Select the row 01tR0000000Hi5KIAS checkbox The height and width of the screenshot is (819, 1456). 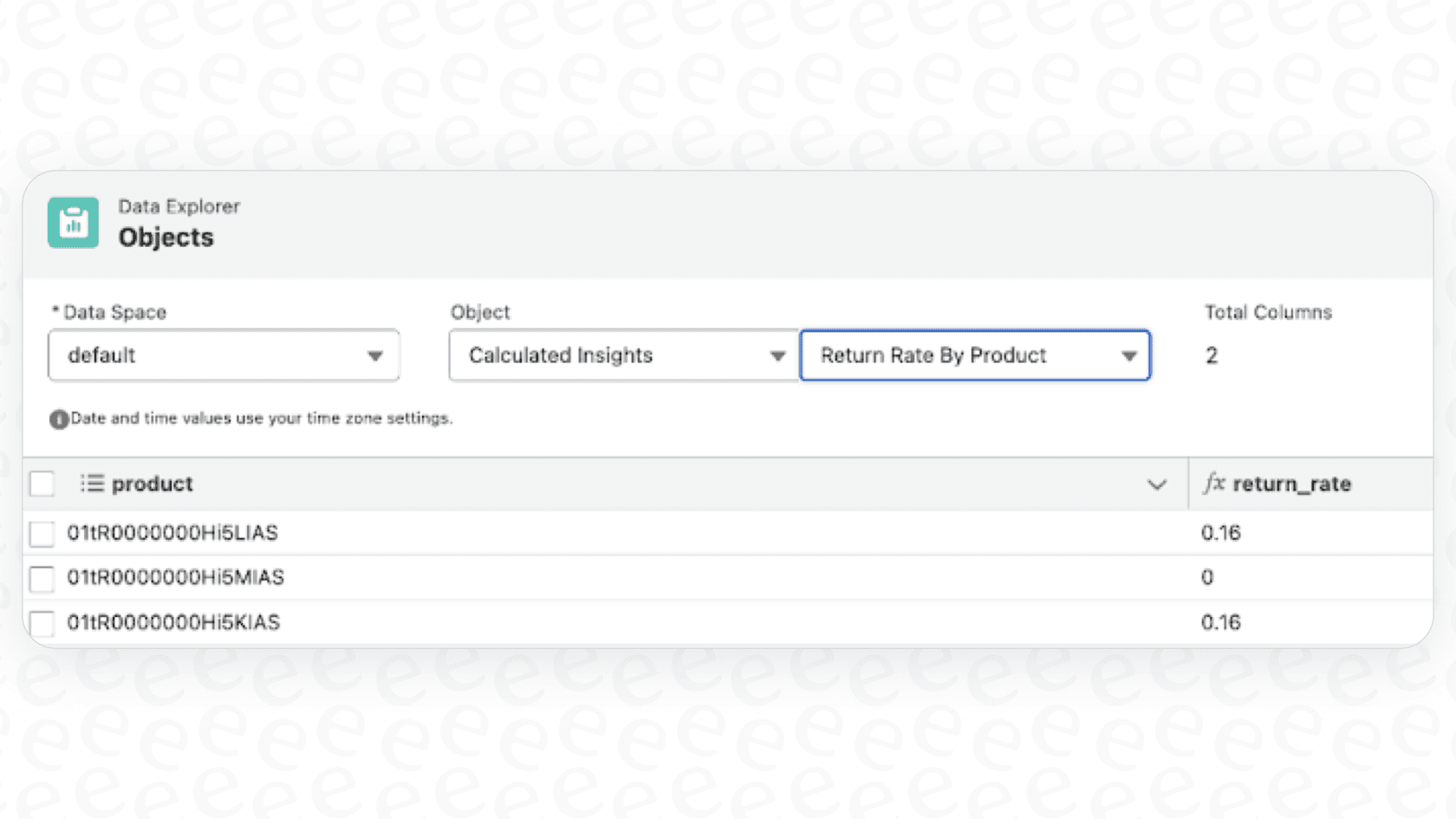(x=42, y=623)
